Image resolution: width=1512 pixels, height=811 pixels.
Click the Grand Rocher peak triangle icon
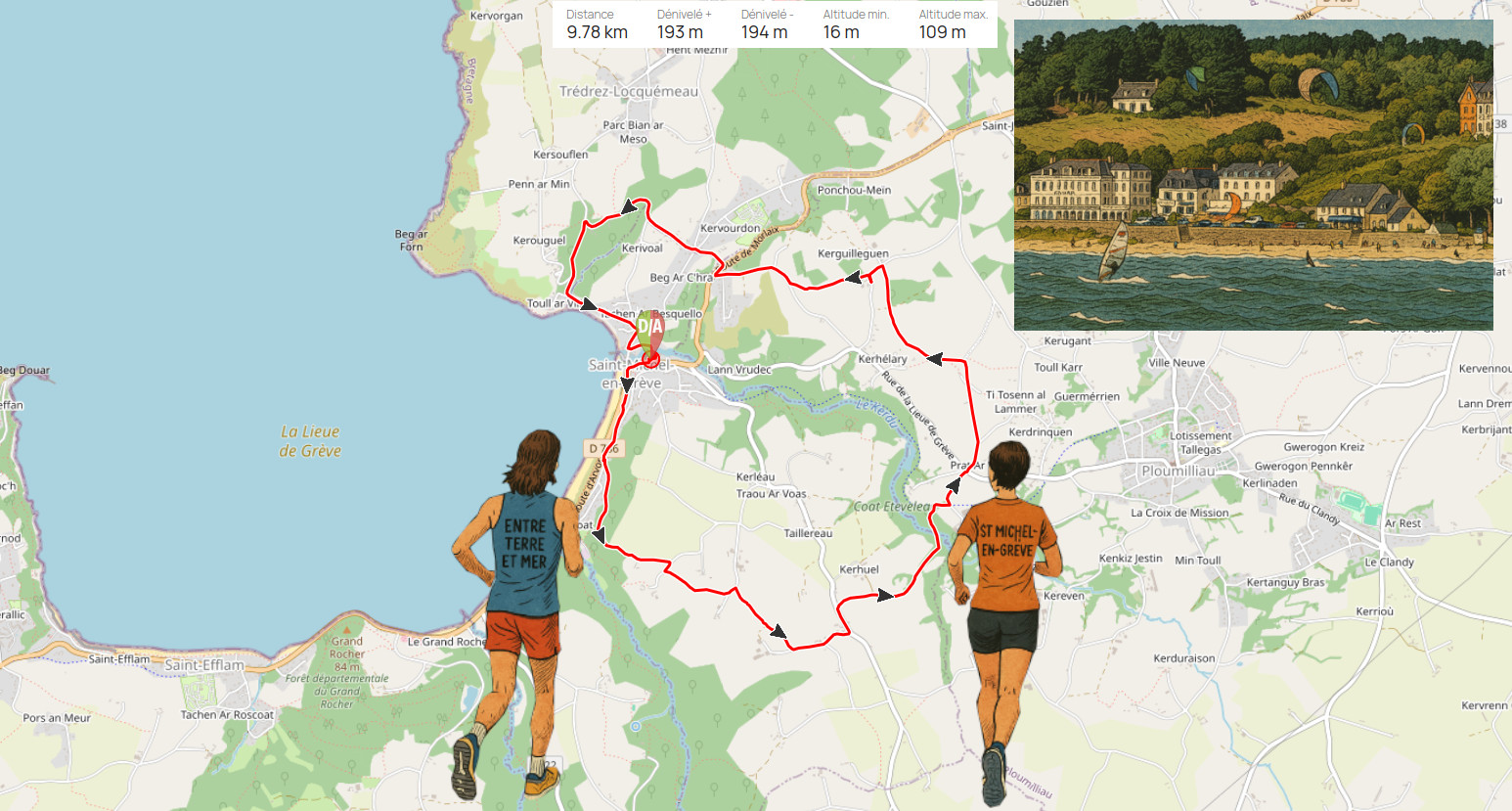pos(346,630)
